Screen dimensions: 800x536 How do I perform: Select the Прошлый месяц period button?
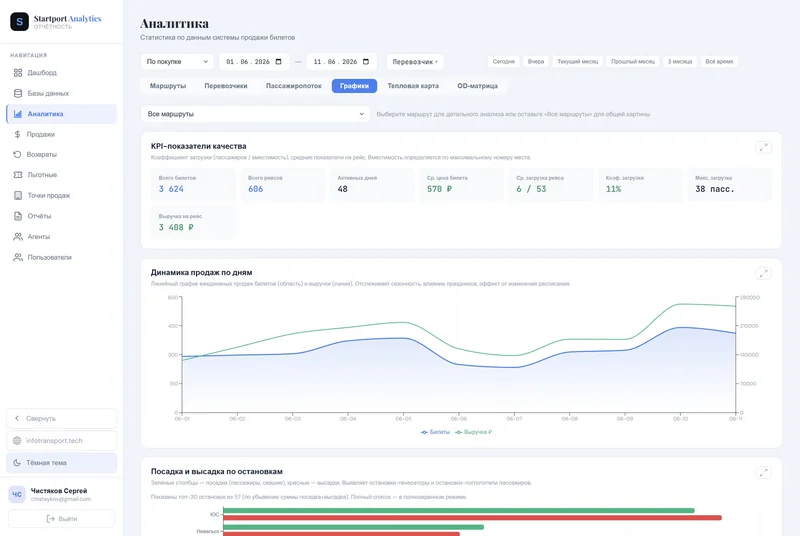(x=633, y=62)
